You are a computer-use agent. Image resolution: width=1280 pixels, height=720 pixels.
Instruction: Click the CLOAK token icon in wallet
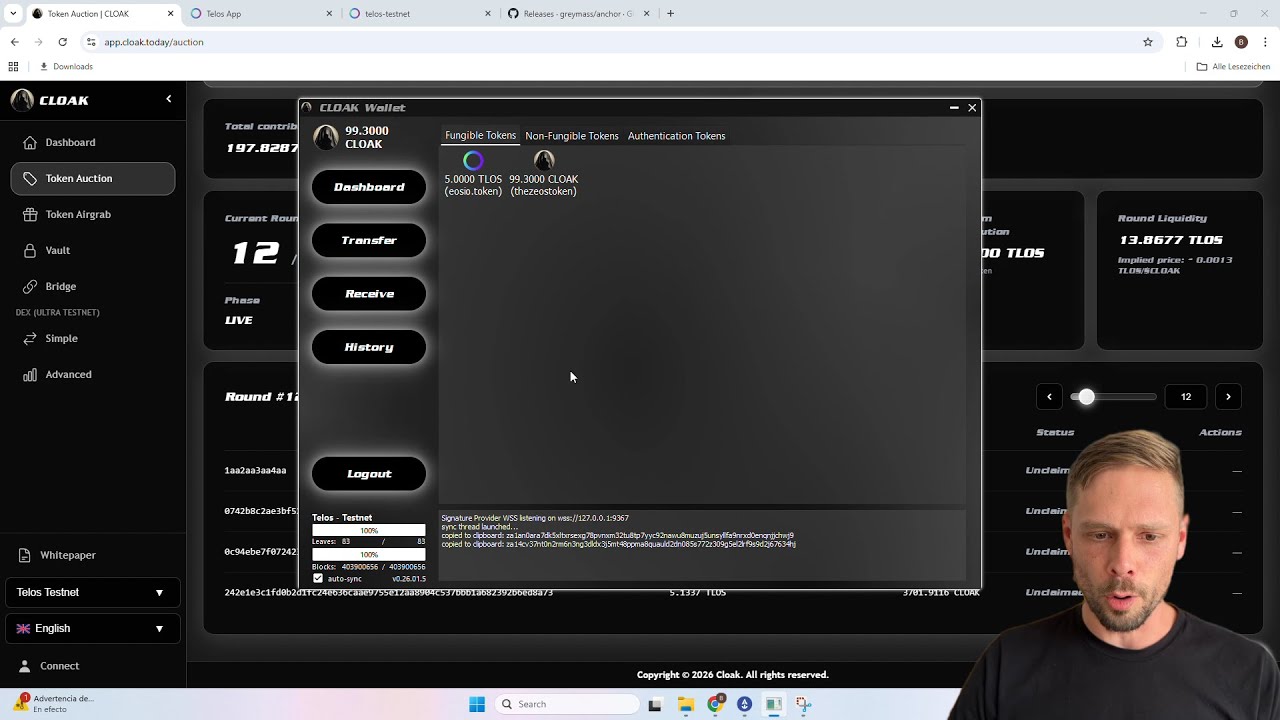(544, 160)
